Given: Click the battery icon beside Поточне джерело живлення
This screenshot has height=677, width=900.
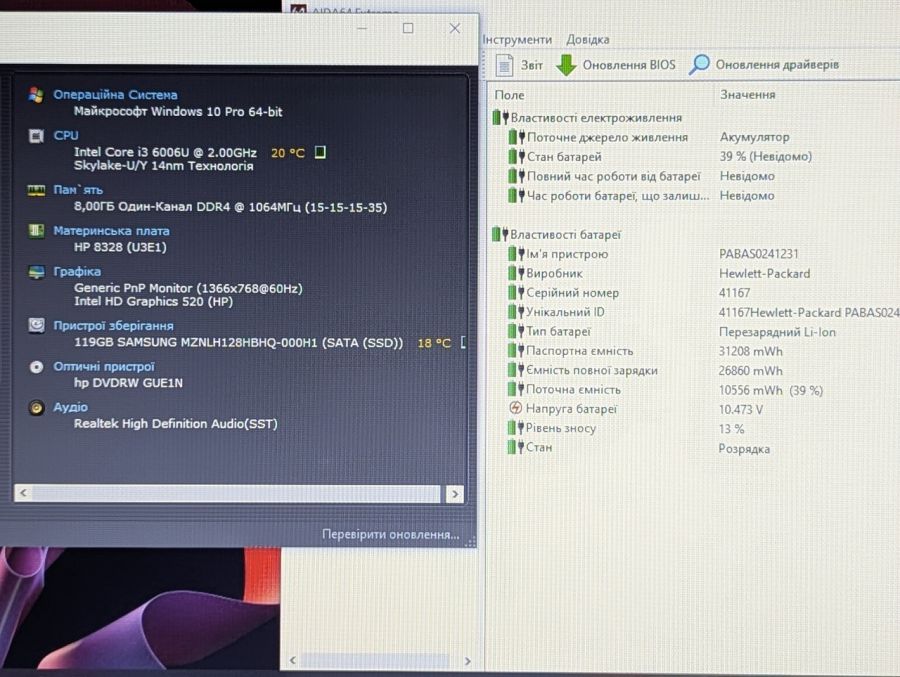Looking at the screenshot, I should pyautogui.click(x=517, y=137).
